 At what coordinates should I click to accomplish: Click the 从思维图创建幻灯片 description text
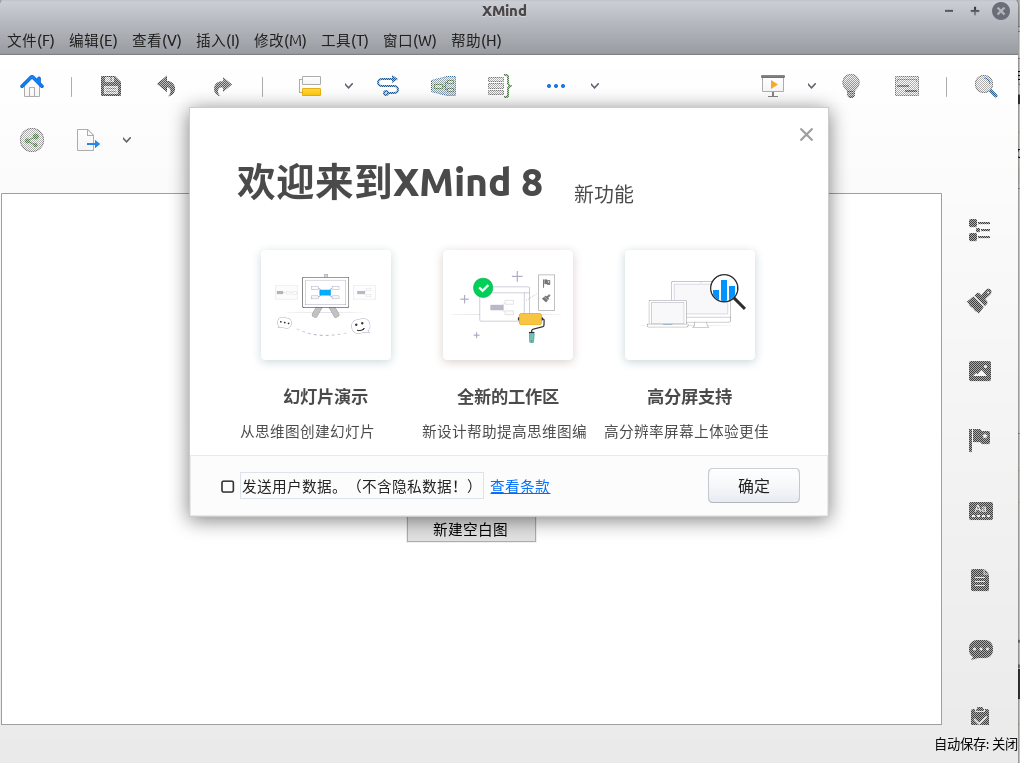click(x=307, y=432)
